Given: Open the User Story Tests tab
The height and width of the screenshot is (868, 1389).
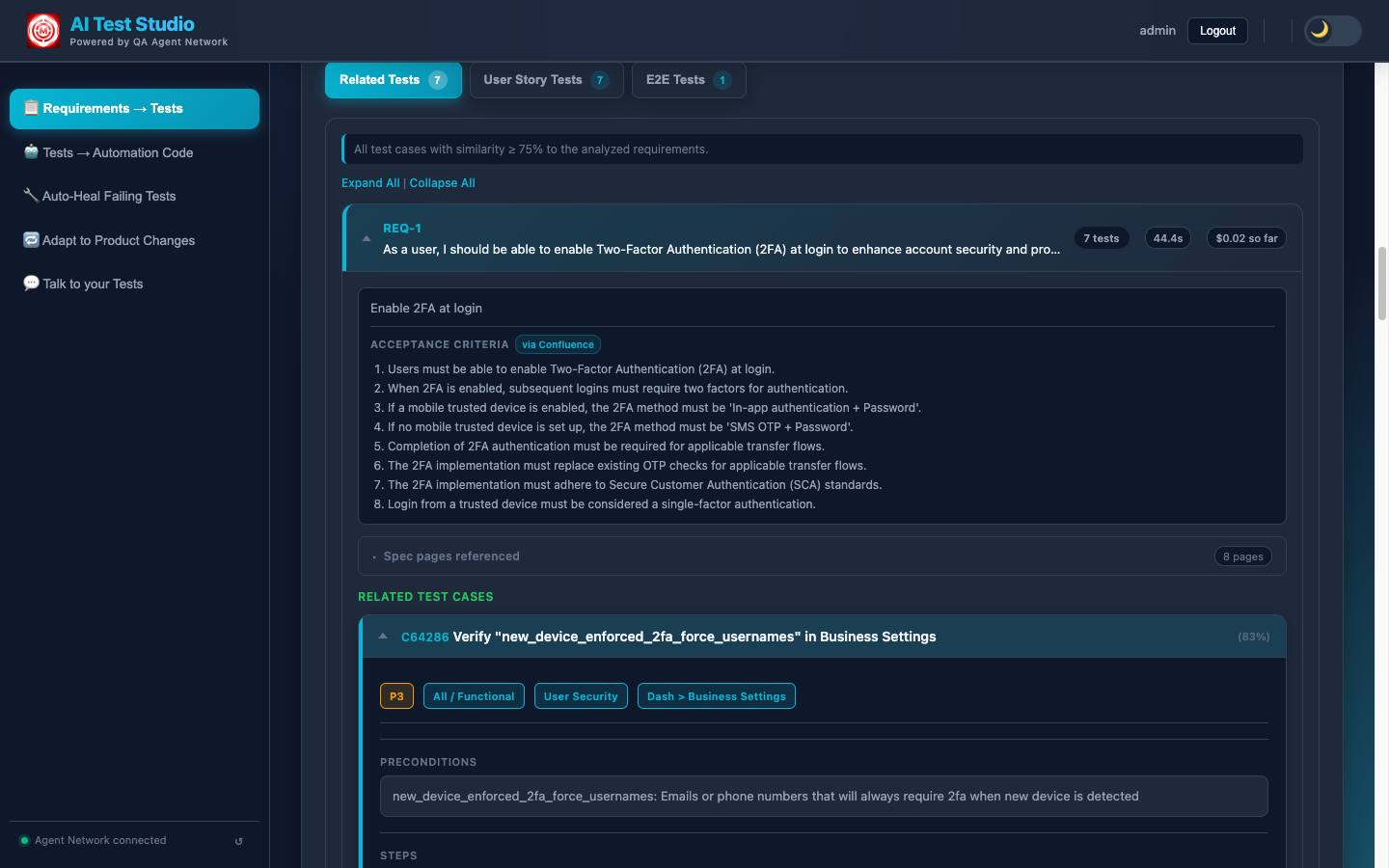Looking at the screenshot, I should tap(546, 80).
